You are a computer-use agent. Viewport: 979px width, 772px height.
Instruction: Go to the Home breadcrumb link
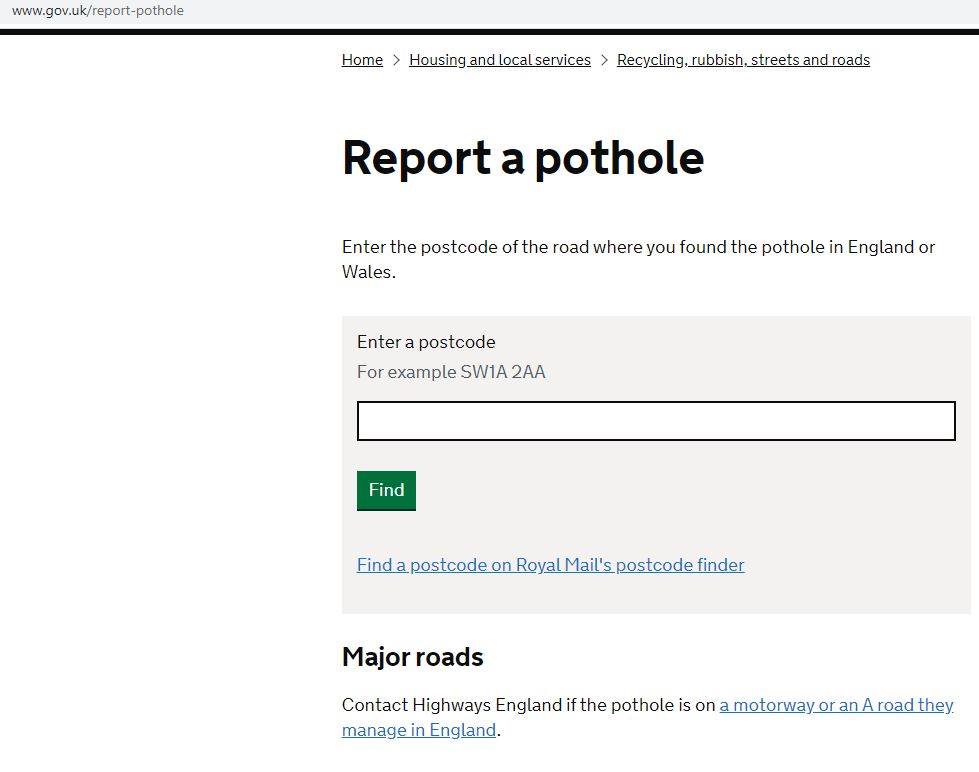point(362,60)
